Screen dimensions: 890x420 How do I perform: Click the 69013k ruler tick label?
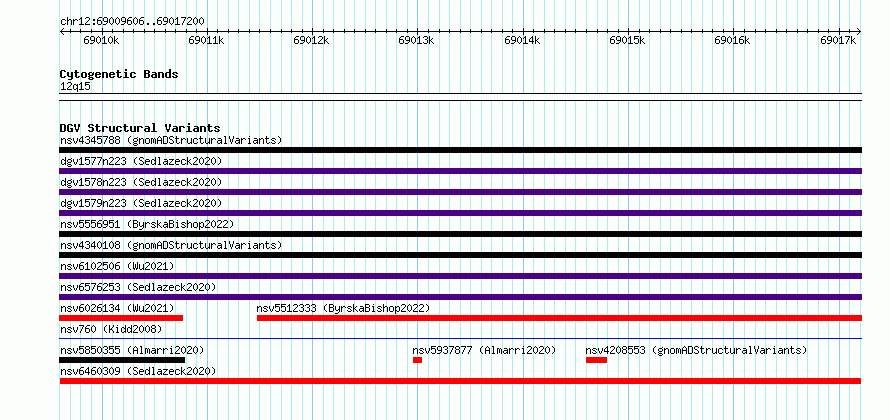[x=417, y=40]
